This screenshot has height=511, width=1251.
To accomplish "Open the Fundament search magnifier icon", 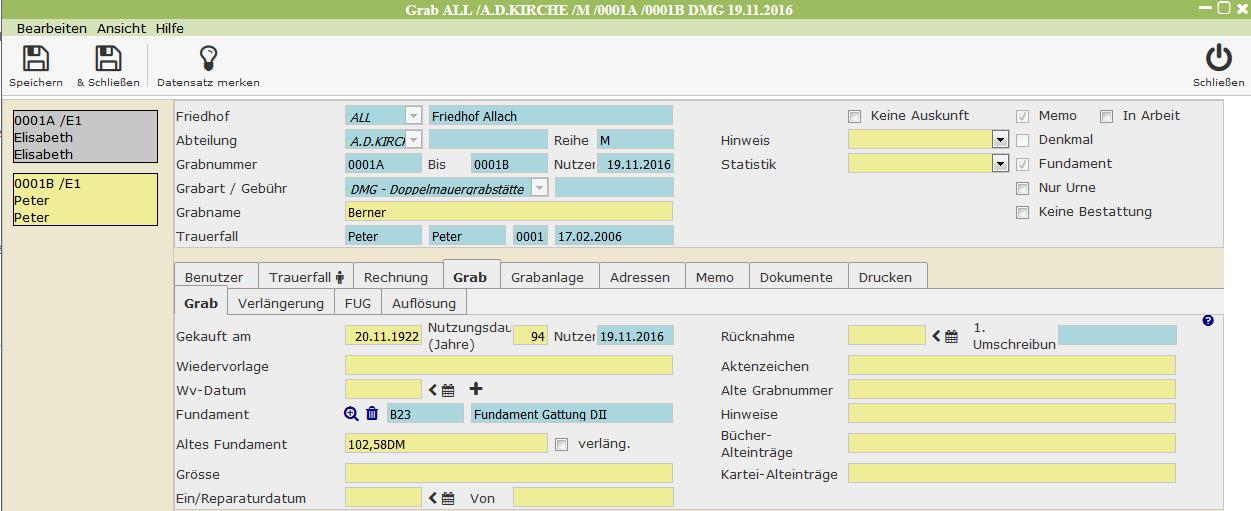I will (351, 414).
